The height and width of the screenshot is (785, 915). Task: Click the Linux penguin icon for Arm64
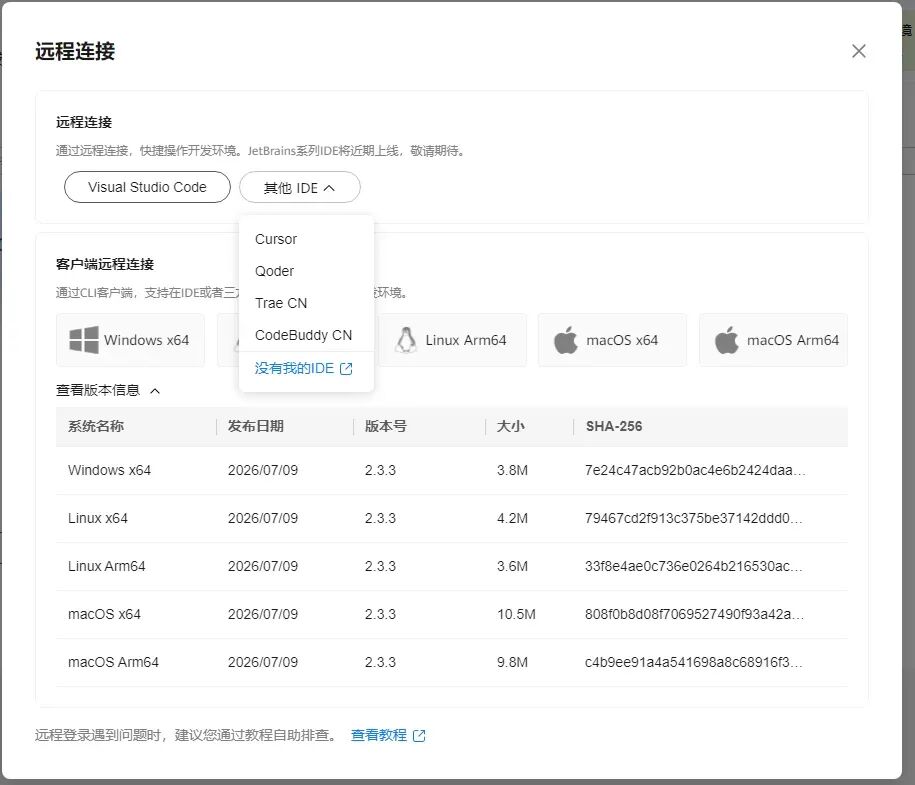406,340
